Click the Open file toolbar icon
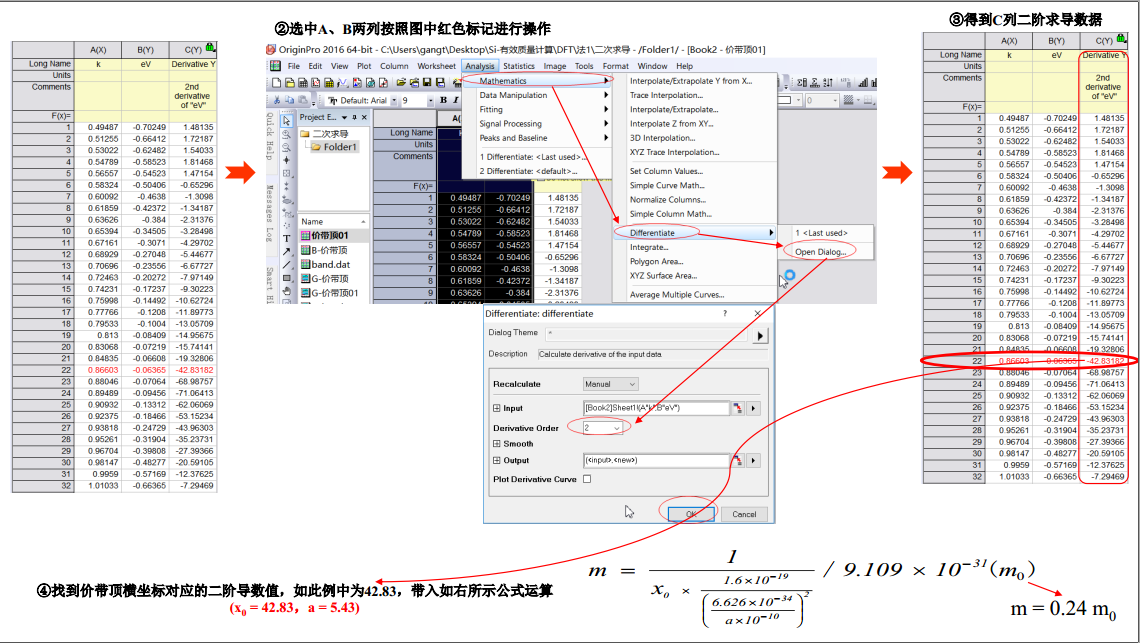1140x643 pixels. (x=401, y=82)
